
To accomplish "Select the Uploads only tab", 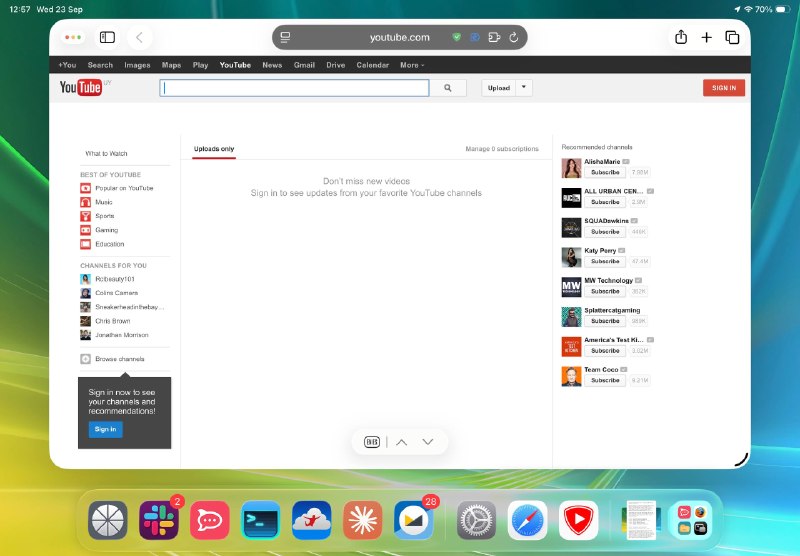I will click(214, 149).
